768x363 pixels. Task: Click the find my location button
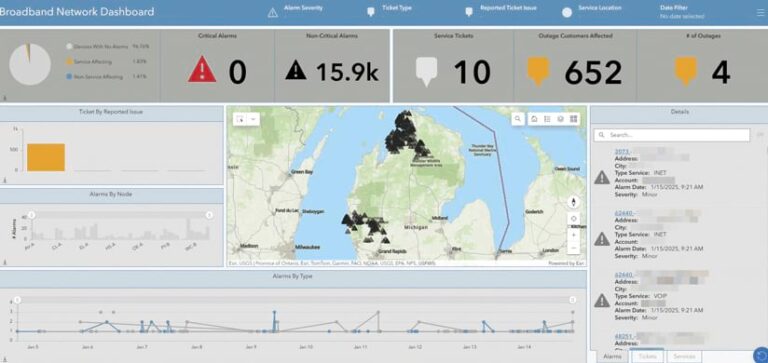pos(574,218)
